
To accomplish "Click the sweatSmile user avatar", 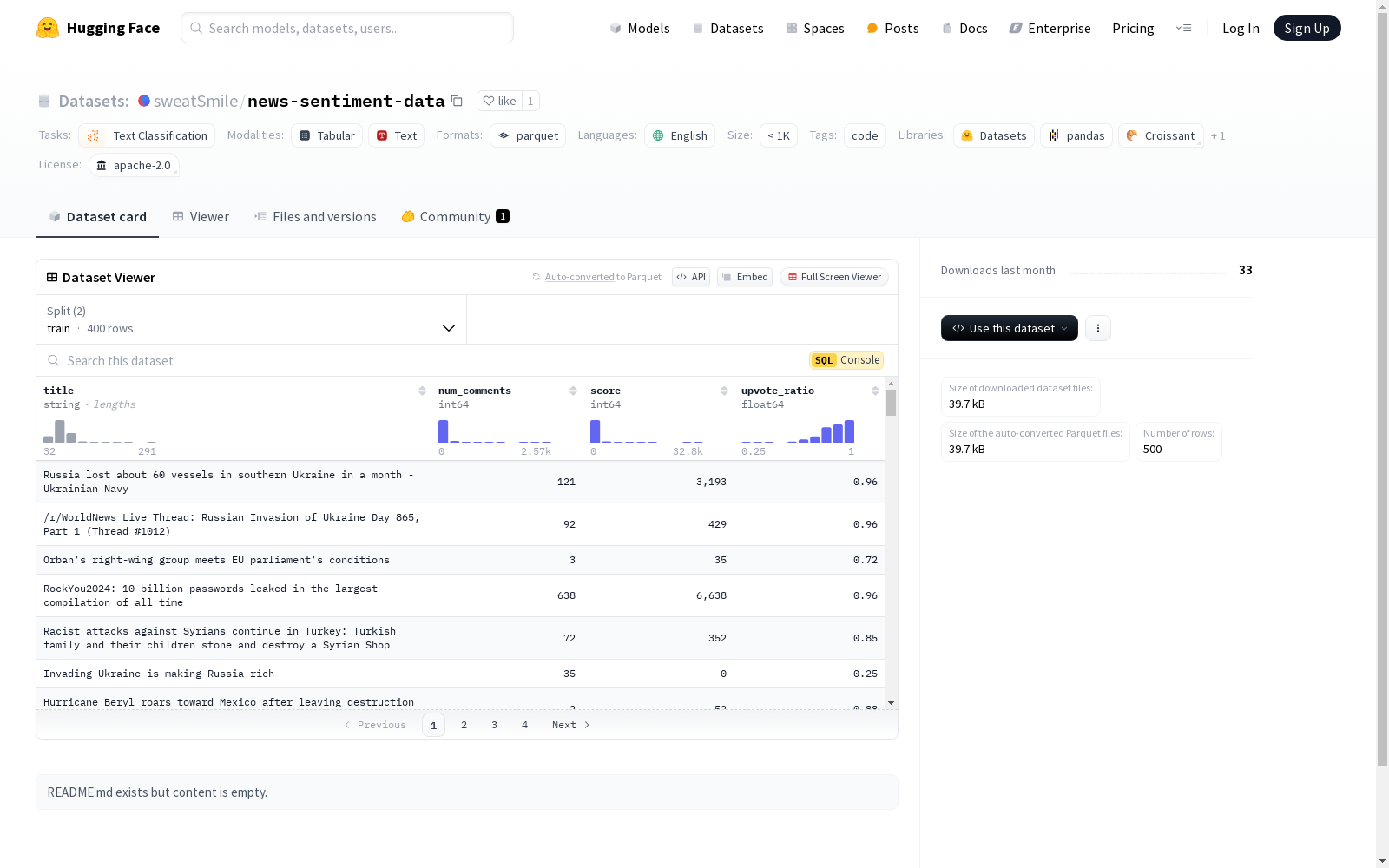I will 144,101.
